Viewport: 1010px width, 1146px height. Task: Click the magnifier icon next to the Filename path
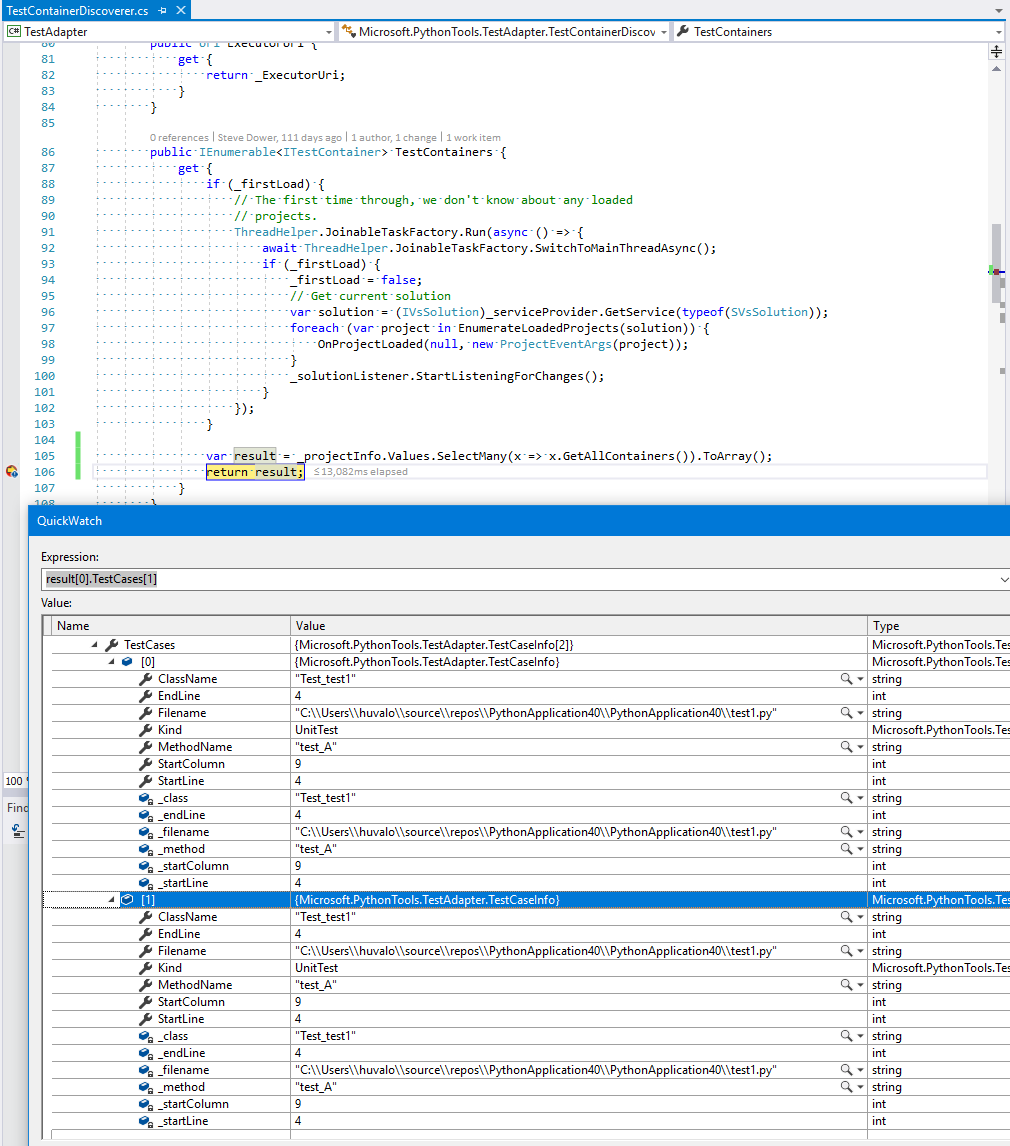pos(846,712)
